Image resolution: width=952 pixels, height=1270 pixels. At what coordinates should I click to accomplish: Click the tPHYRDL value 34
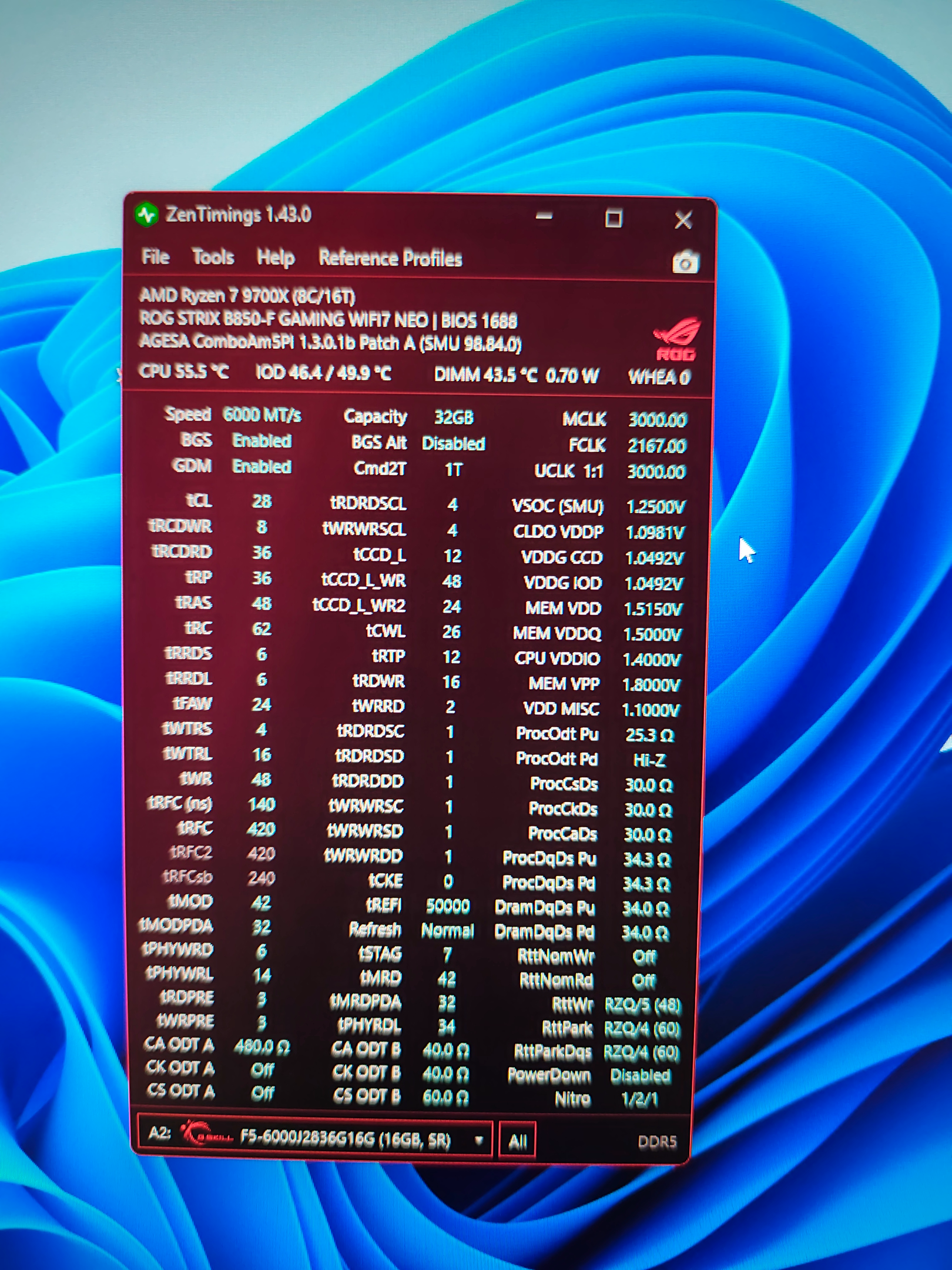click(447, 1026)
